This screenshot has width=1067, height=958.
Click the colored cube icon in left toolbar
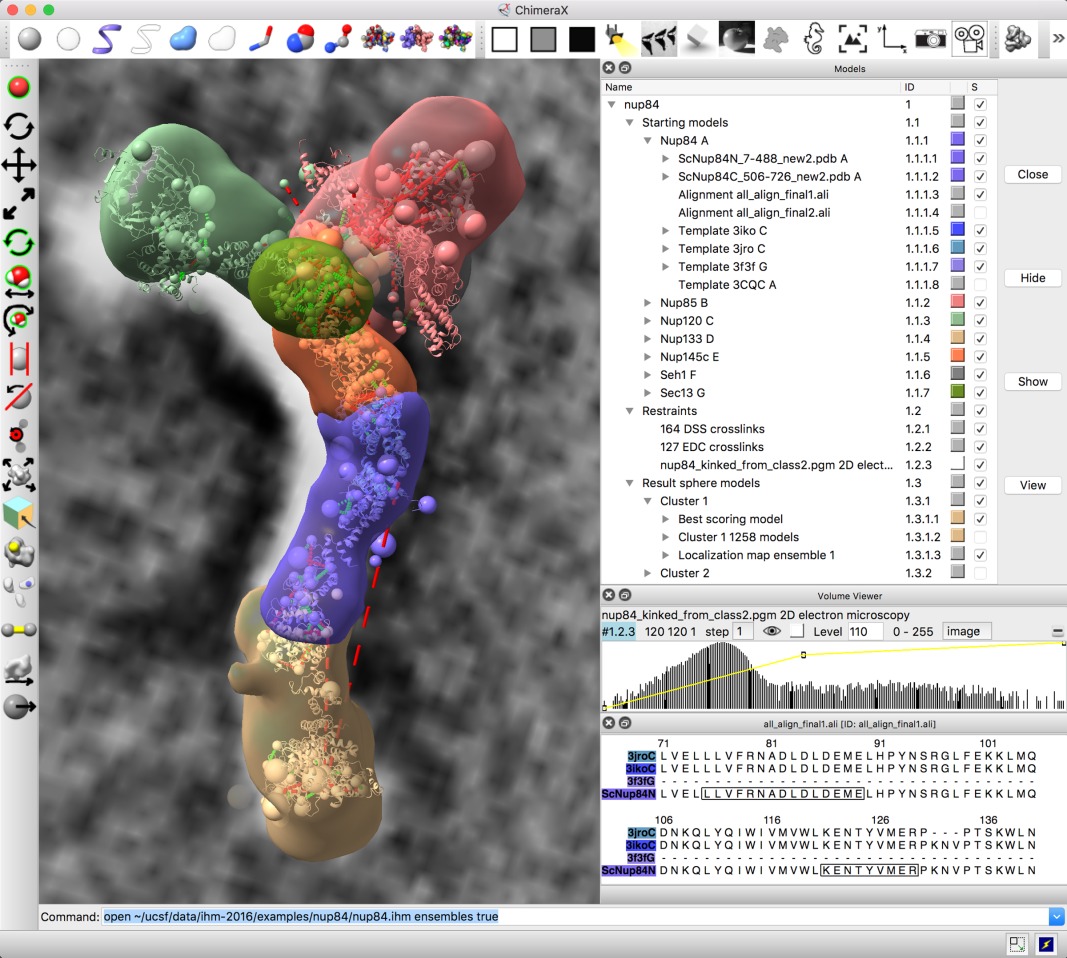18,512
